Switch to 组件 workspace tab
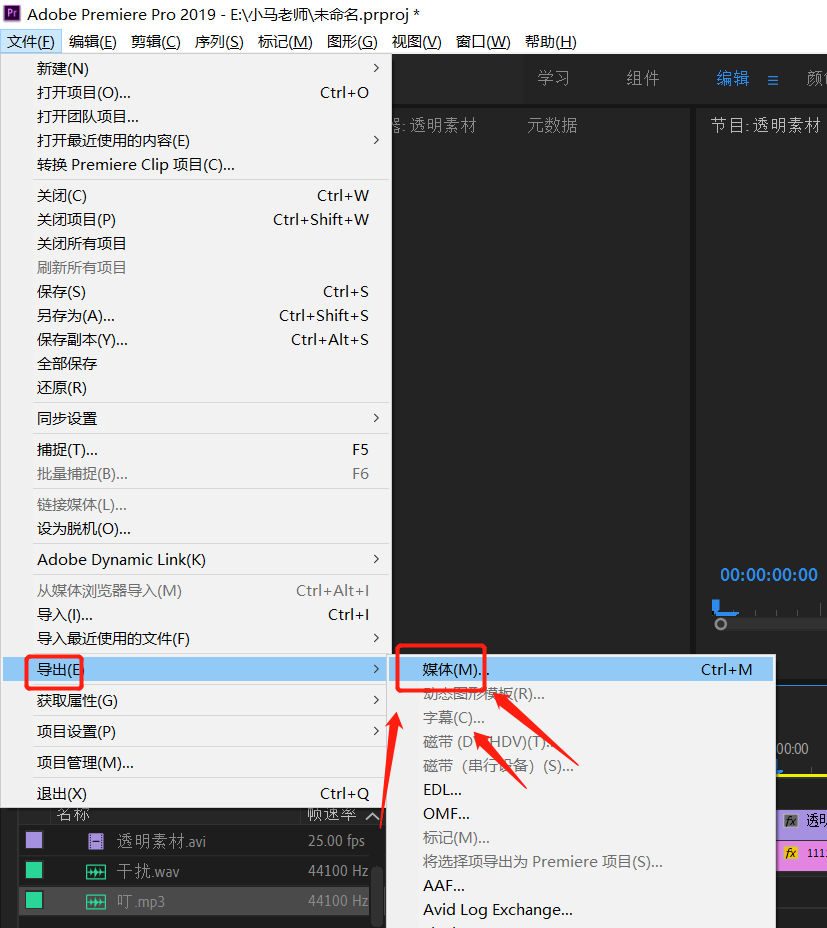 click(643, 78)
